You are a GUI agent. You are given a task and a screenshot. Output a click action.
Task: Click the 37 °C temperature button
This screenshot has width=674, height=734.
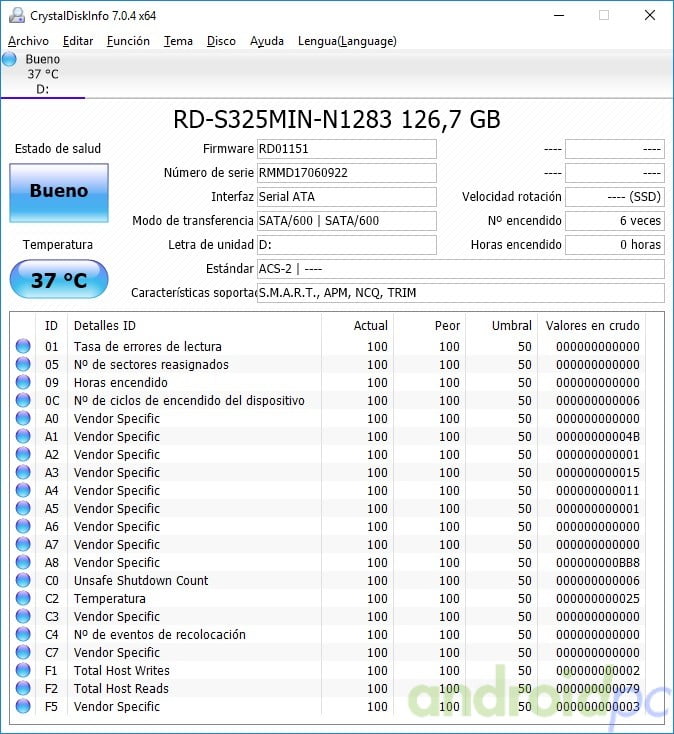(58, 280)
